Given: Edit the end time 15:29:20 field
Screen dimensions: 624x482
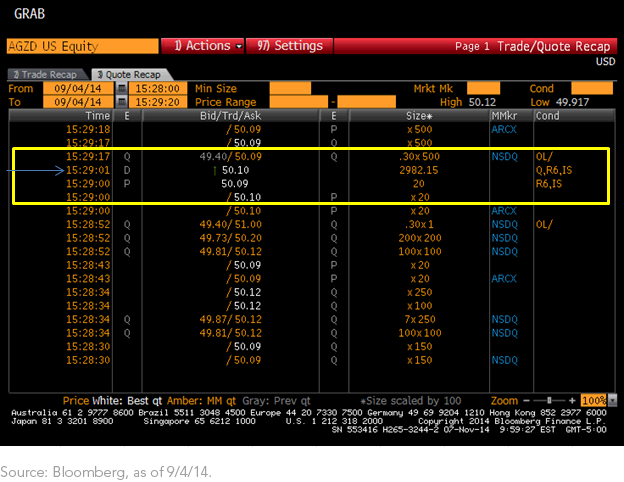Looking at the screenshot, I should pyautogui.click(x=158, y=102).
